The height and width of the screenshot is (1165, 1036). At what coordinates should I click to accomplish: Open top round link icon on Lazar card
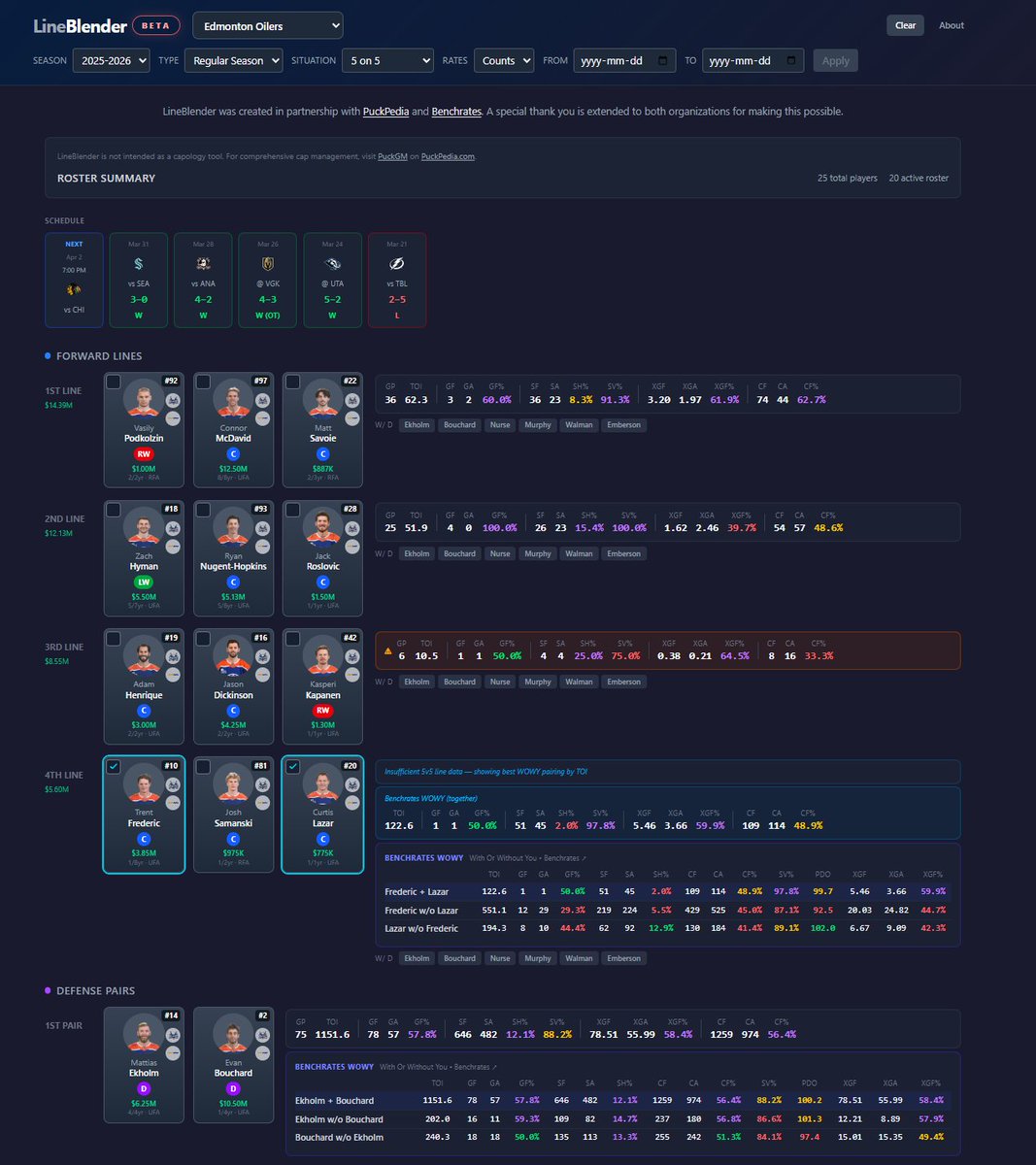[x=351, y=784]
